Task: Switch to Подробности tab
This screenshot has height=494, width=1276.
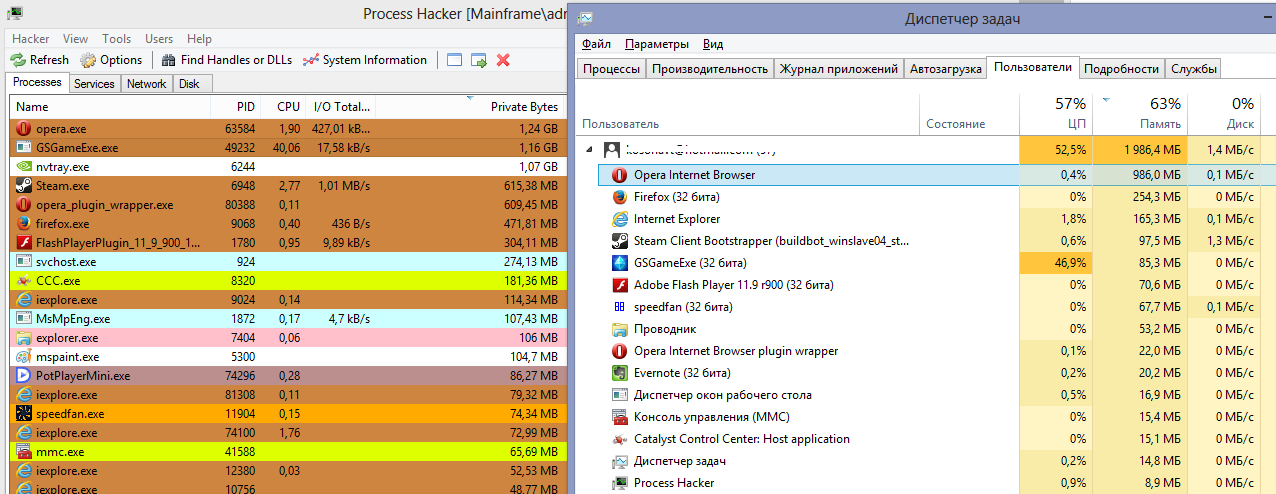Action: pyautogui.click(x=1122, y=69)
